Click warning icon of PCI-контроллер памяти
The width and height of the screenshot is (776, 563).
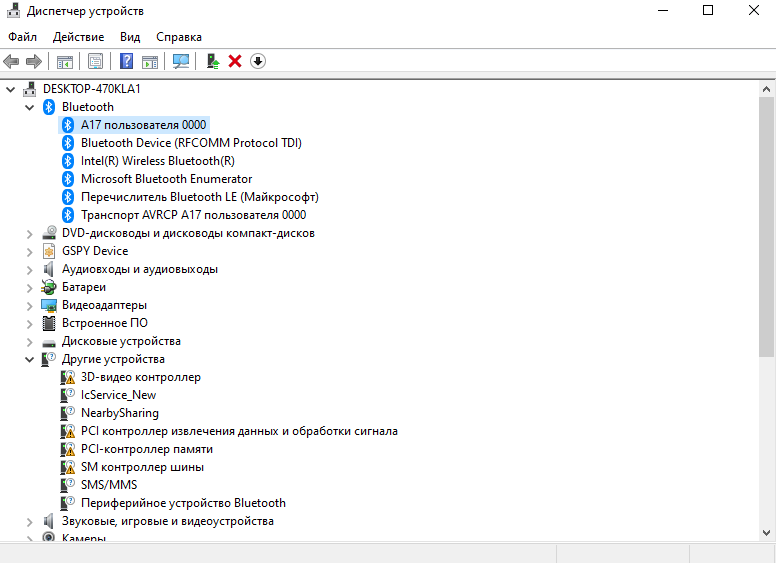[x=68, y=449]
